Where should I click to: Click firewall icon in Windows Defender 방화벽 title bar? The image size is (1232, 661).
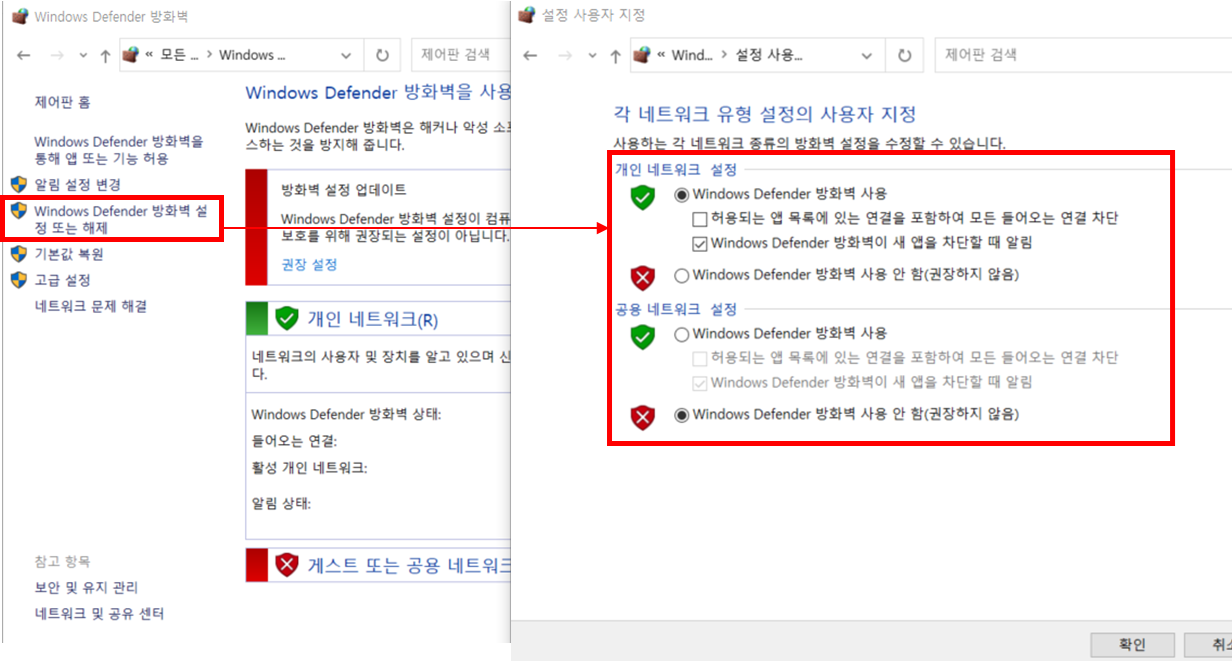coord(19,16)
